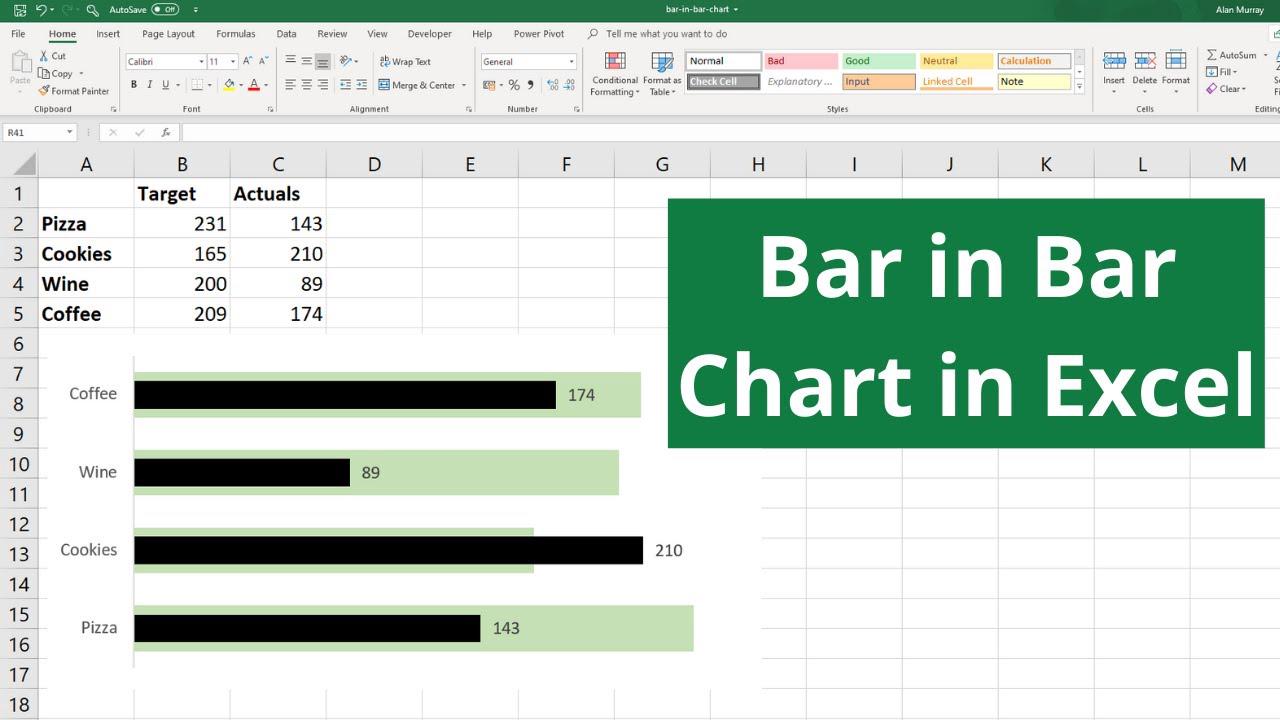Open the Font dialog launcher
This screenshot has width=1280, height=720.
[x=269, y=109]
